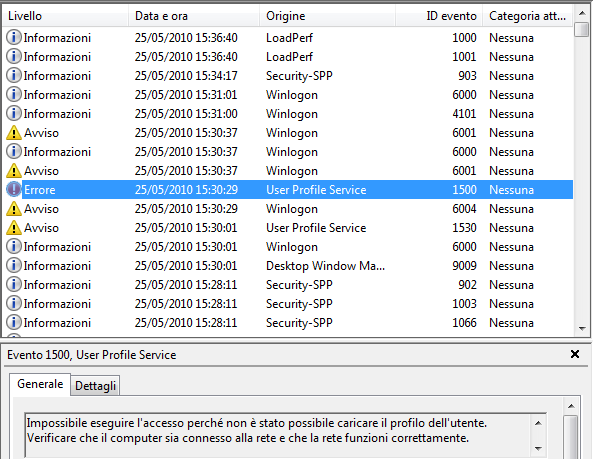Sort events by the Livello column header
The height and width of the screenshot is (459, 593).
[x=65, y=16]
